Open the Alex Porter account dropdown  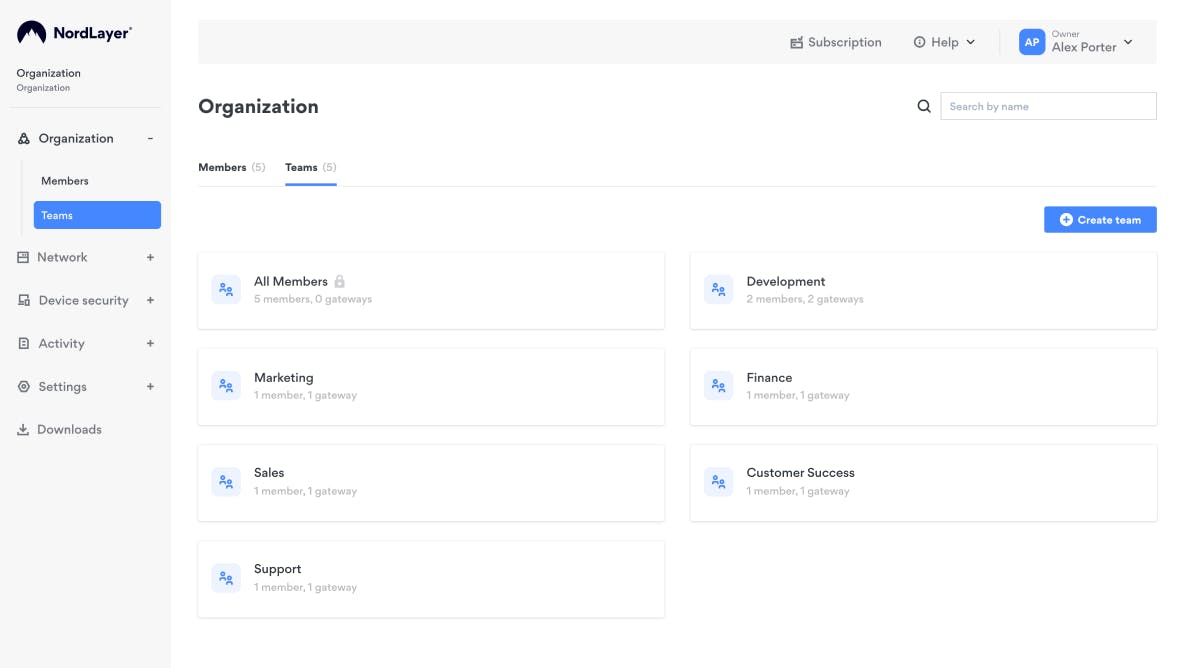coord(1128,42)
